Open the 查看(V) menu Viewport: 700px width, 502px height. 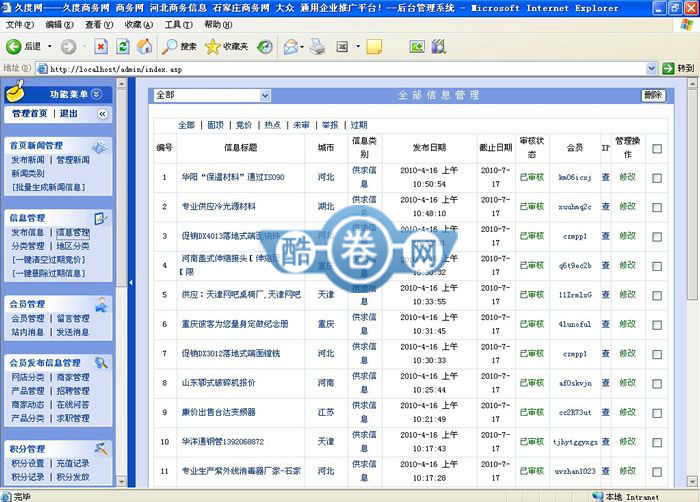[x=99, y=25]
